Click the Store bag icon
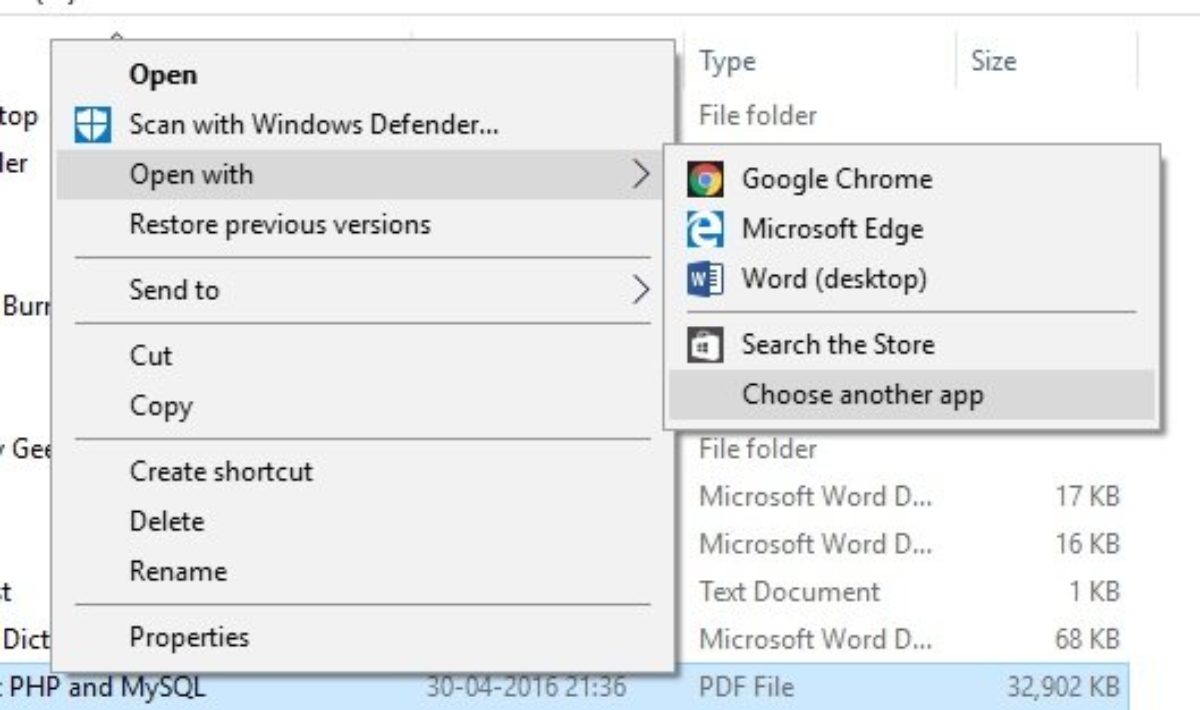The height and width of the screenshot is (710, 1200). tap(705, 345)
